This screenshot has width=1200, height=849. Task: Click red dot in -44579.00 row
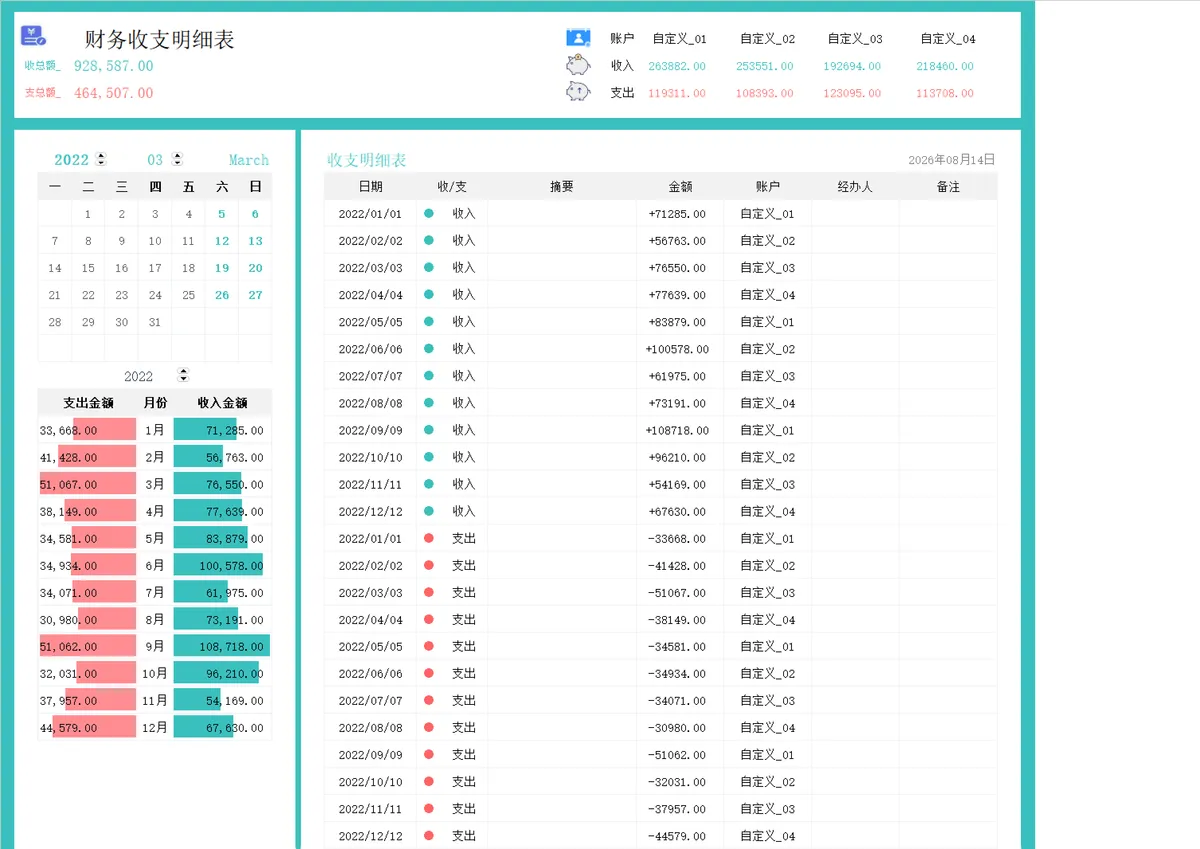429,835
